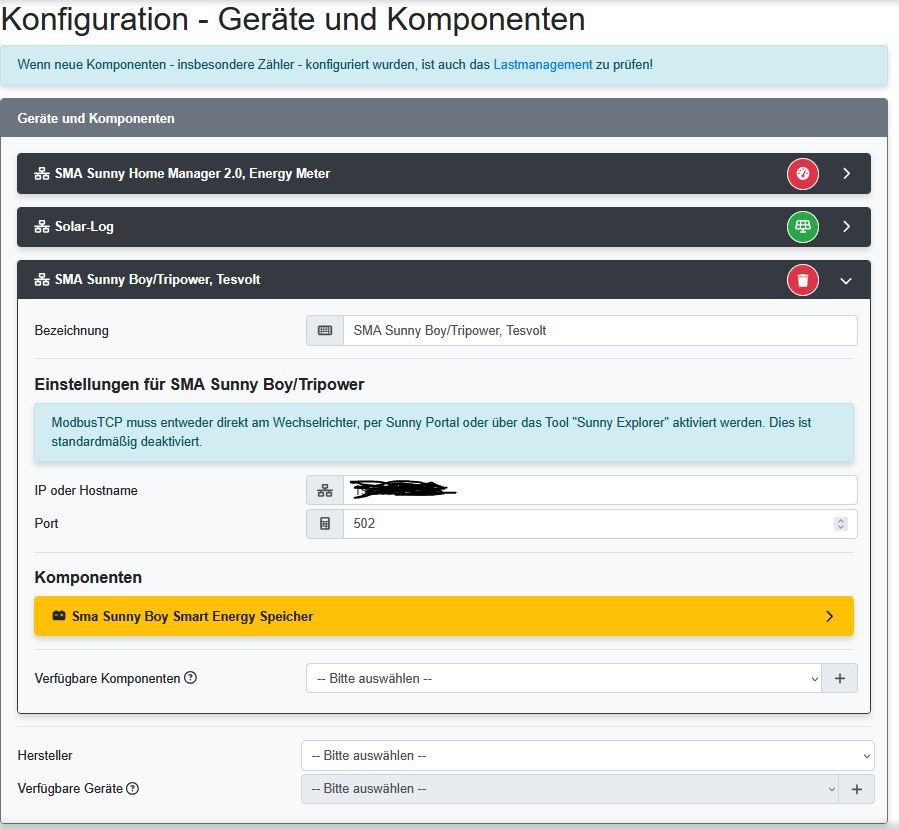899x829 pixels.
Task: Delete the SMA Sunny Boy/Tripower device
Action: click(x=802, y=280)
